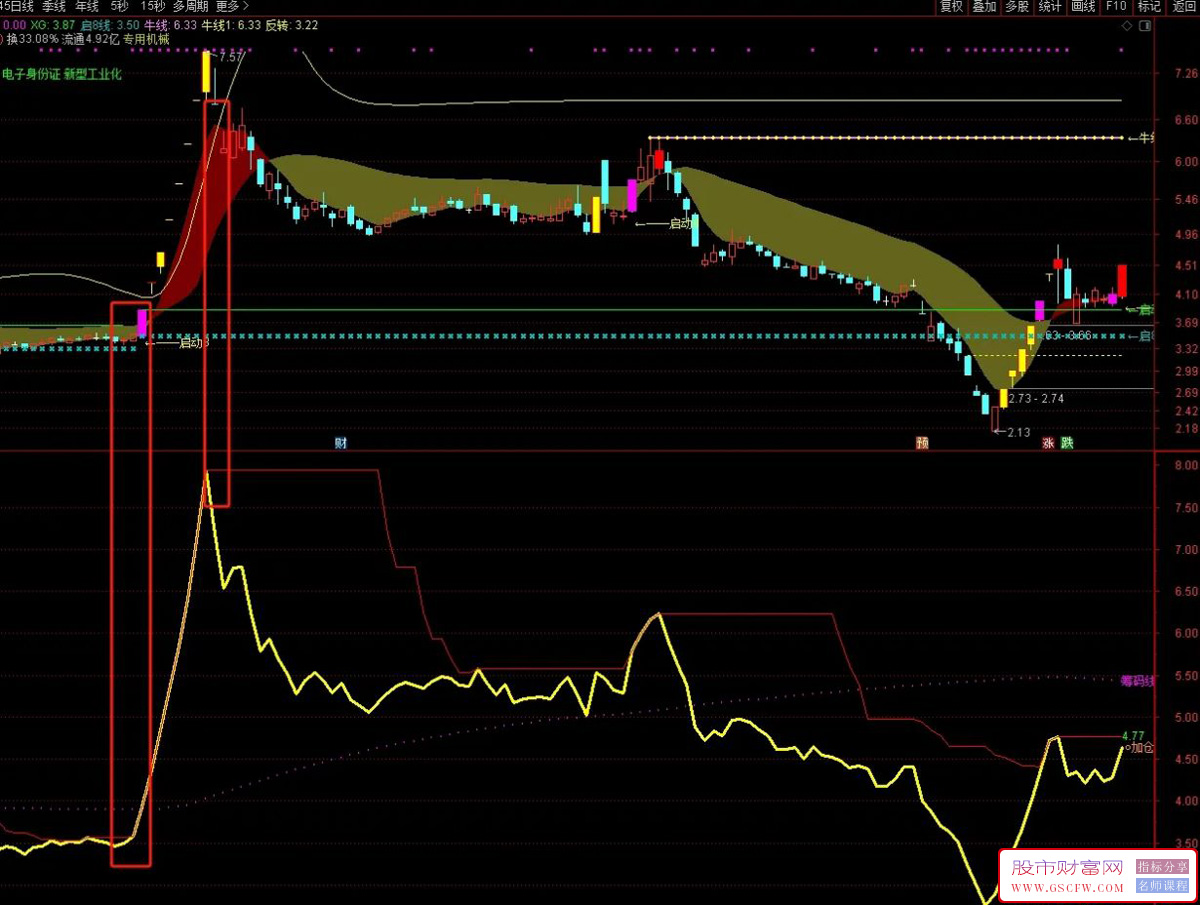Click the 启动 label beside the mid-chart candles
Image resolution: width=1200 pixels, height=905 pixels.
pos(681,223)
